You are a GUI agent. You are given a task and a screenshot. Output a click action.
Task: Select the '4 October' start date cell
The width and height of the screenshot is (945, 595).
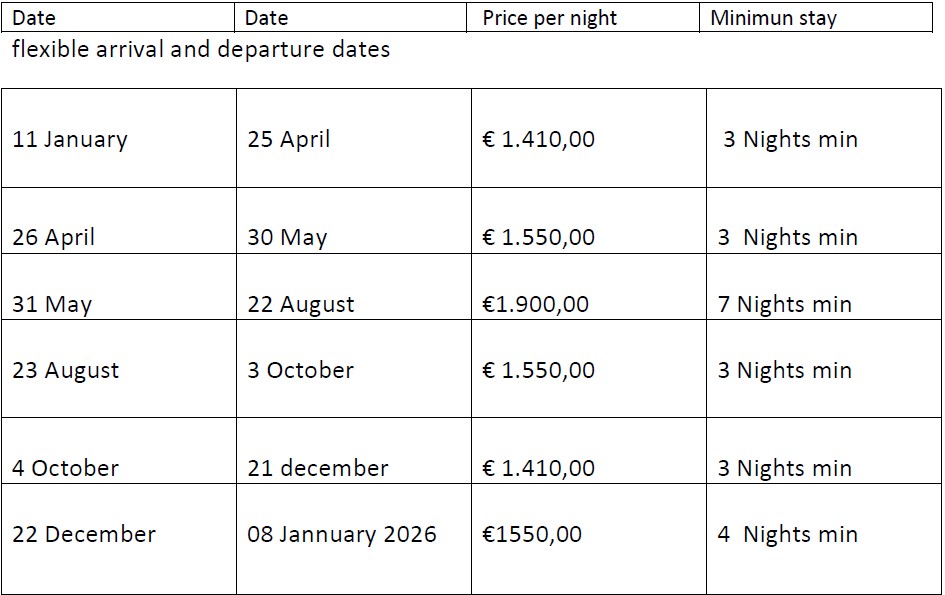[119, 451]
